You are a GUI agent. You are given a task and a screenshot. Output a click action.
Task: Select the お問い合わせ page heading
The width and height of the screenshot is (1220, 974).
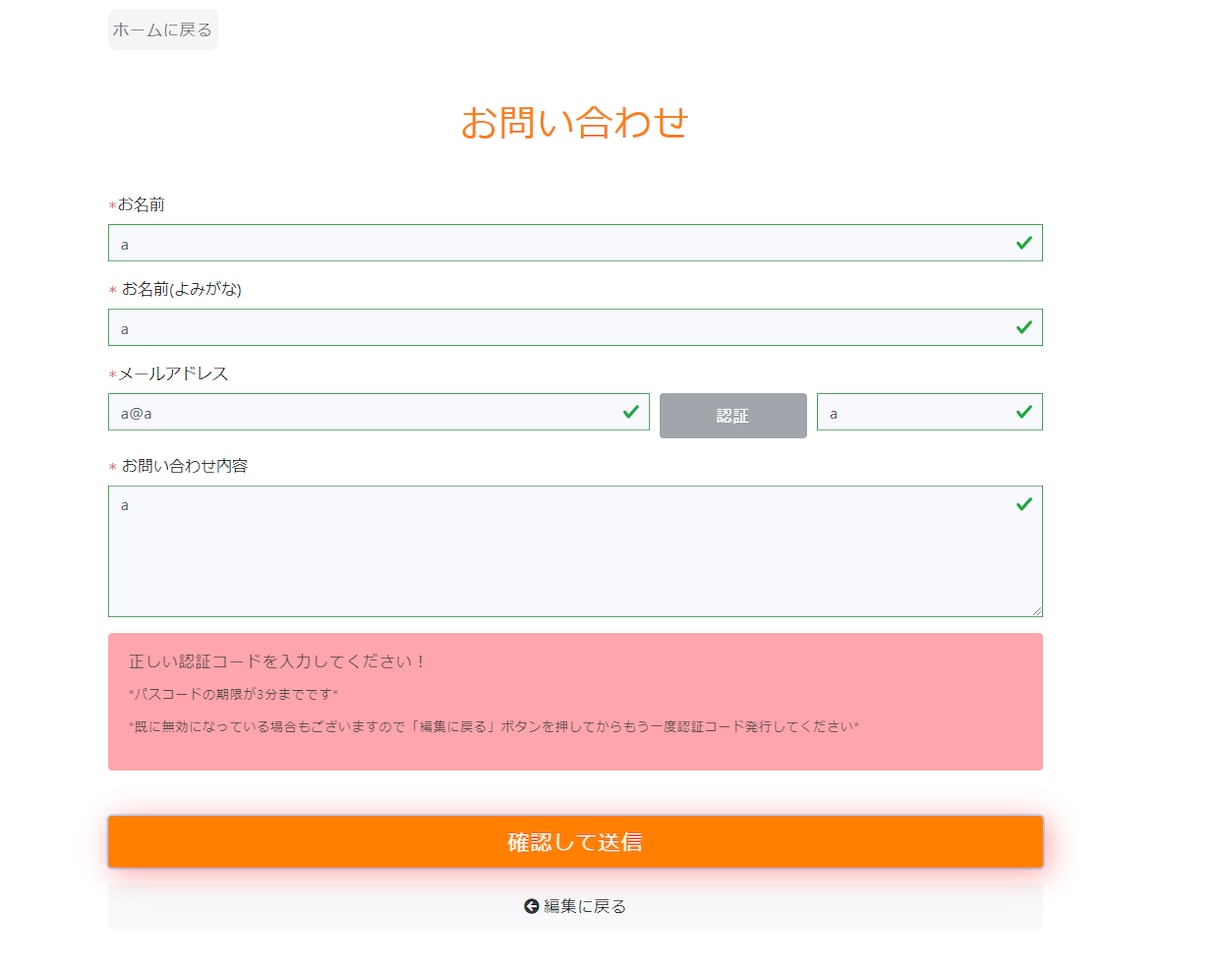575,122
